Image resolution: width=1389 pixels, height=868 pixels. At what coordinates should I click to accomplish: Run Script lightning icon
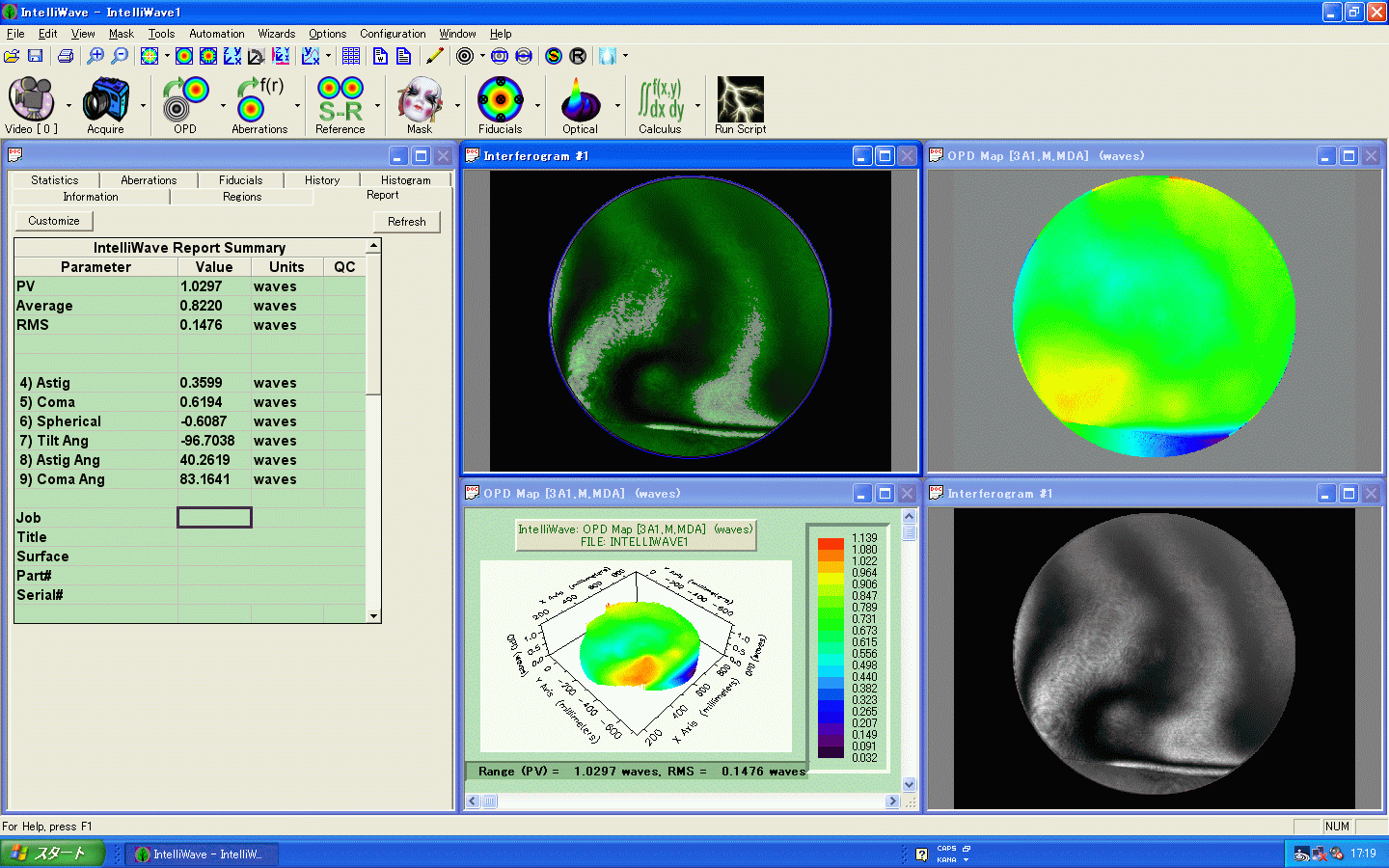pyautogui.click(x=740, y=98)
